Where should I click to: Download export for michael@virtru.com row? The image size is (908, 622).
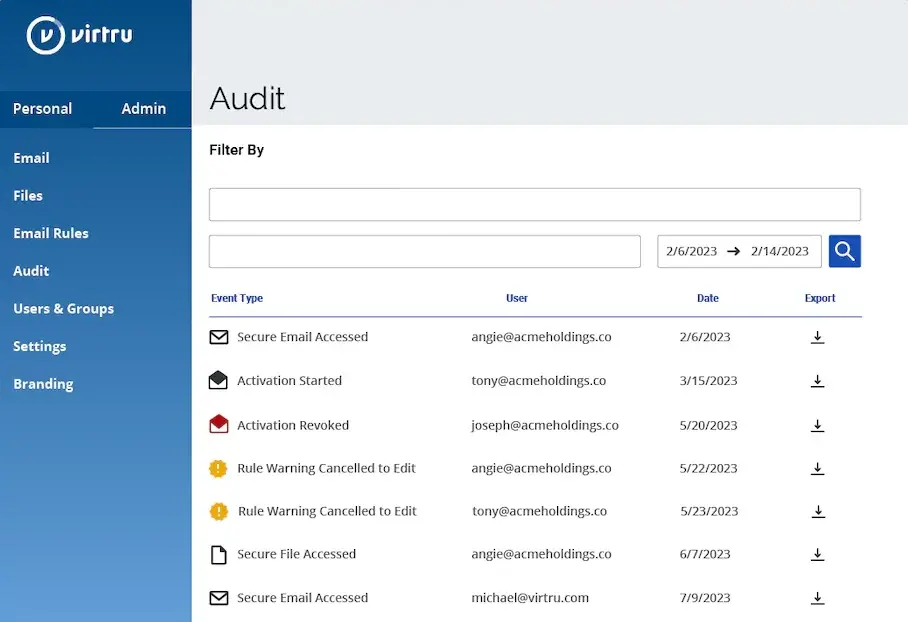[x=817, y=598]
